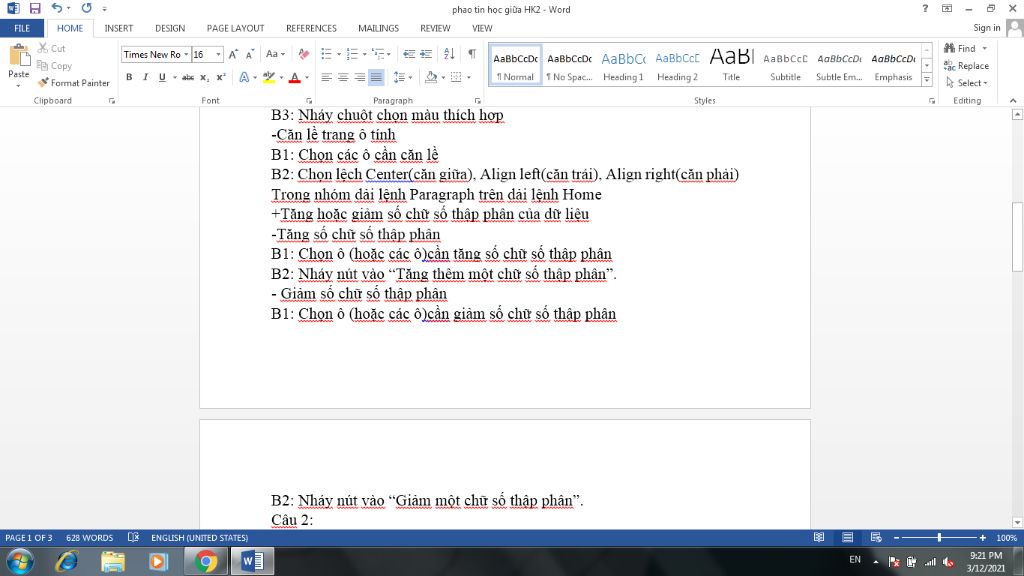Click the Numbering list icon
This screenshot has height=576, width=1024.
[x=352, y=54]
